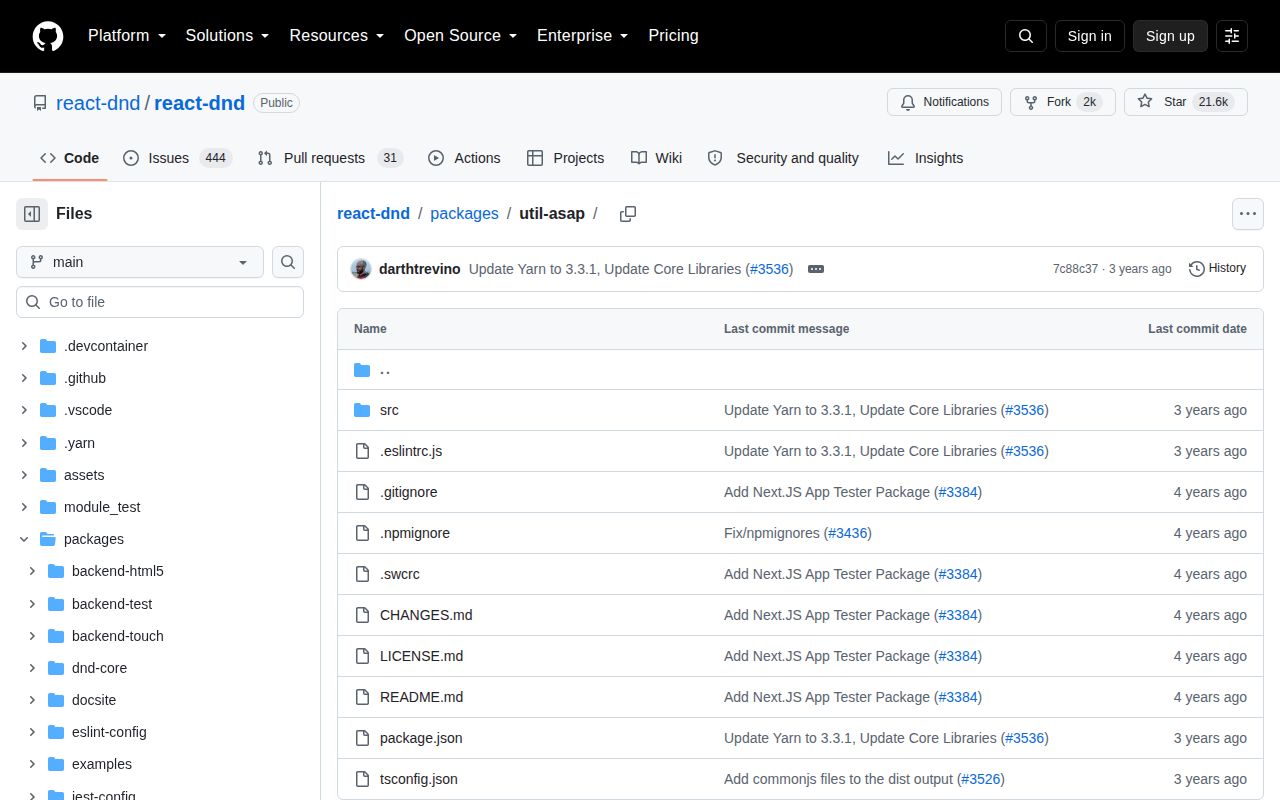
Task: Click the Notifications button
Action: click(944, 102)
